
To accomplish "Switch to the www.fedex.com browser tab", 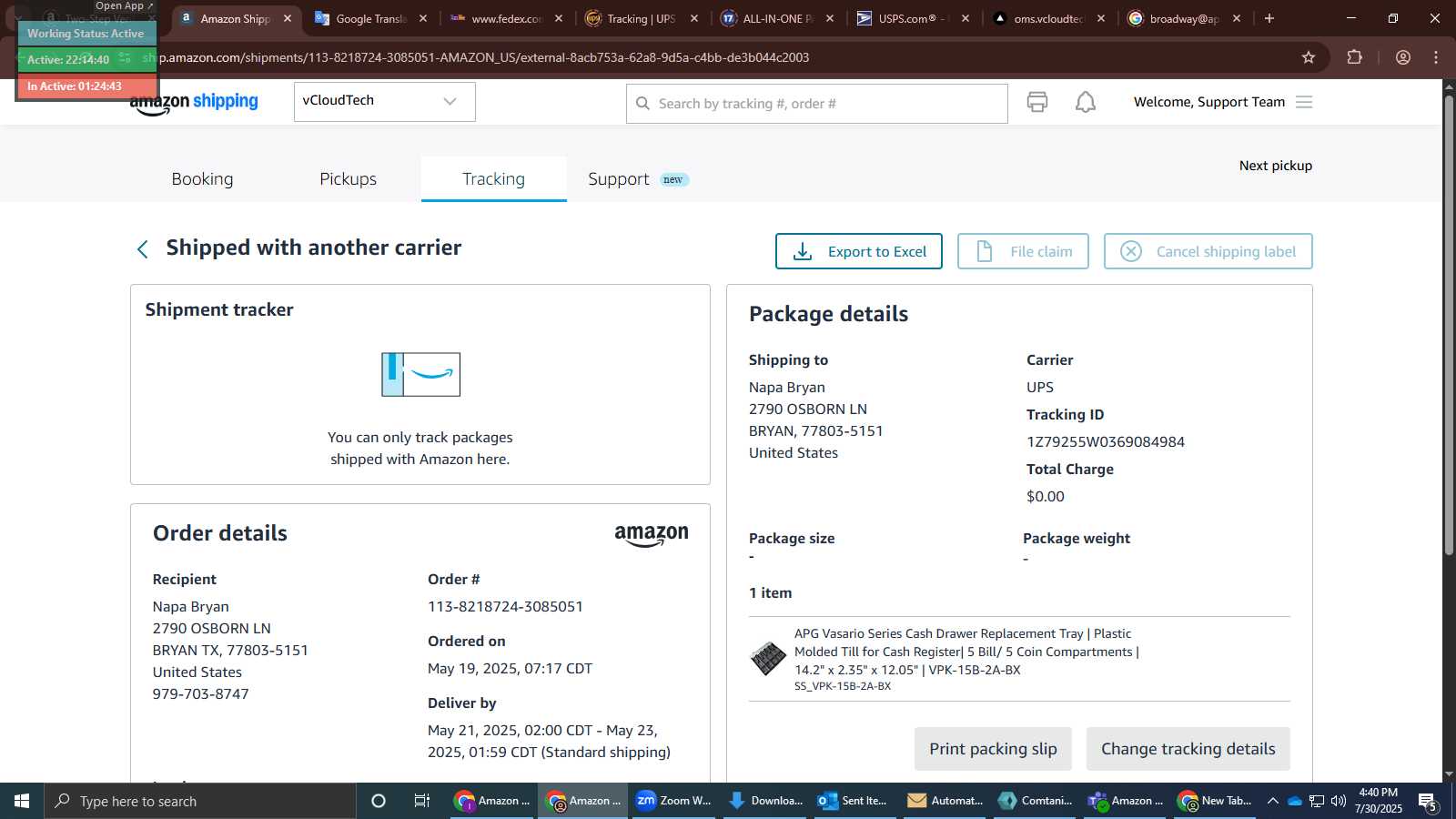I will point(507,18).
